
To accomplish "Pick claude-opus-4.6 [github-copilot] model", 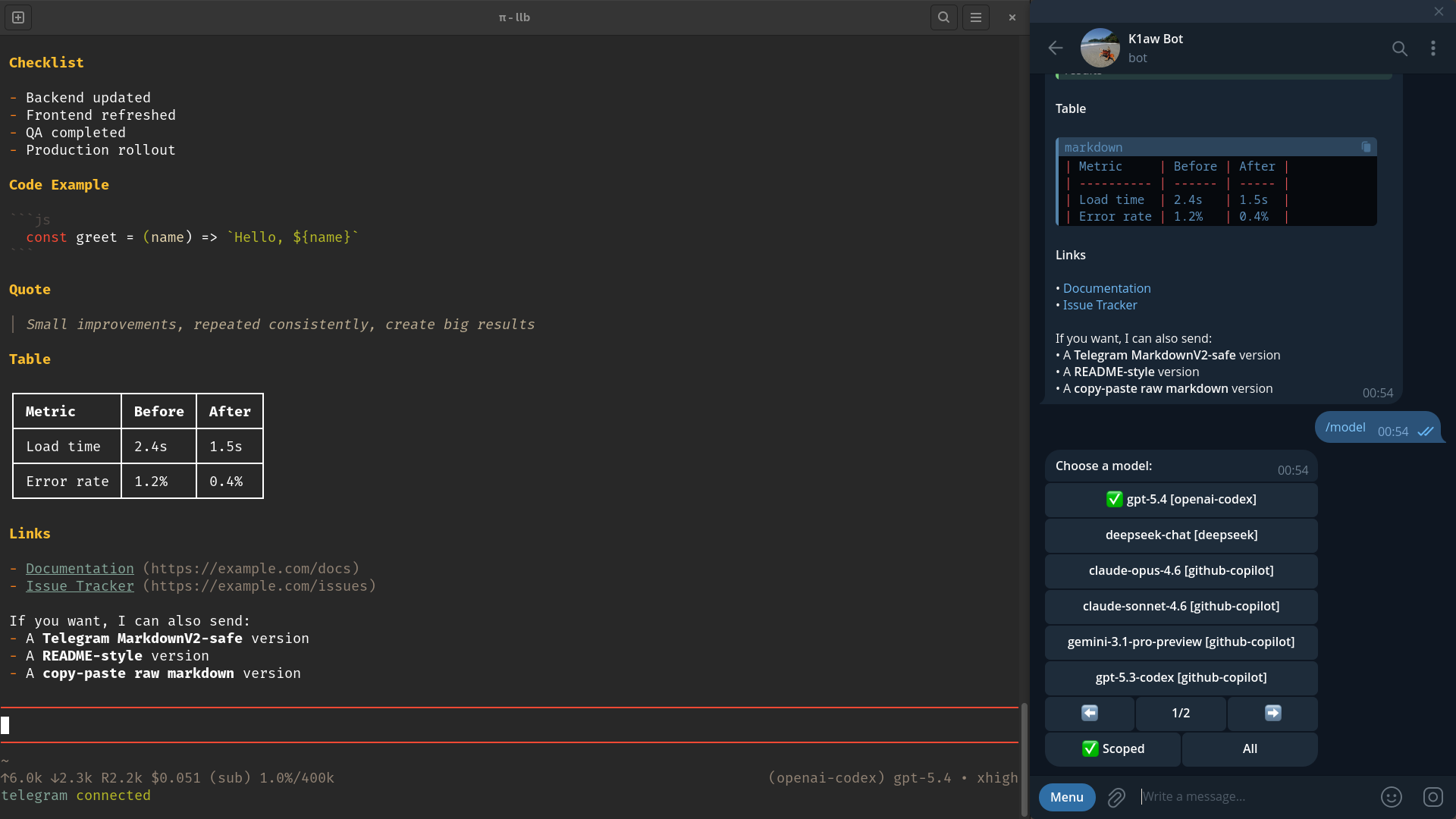I will (x=1181, y=571).
